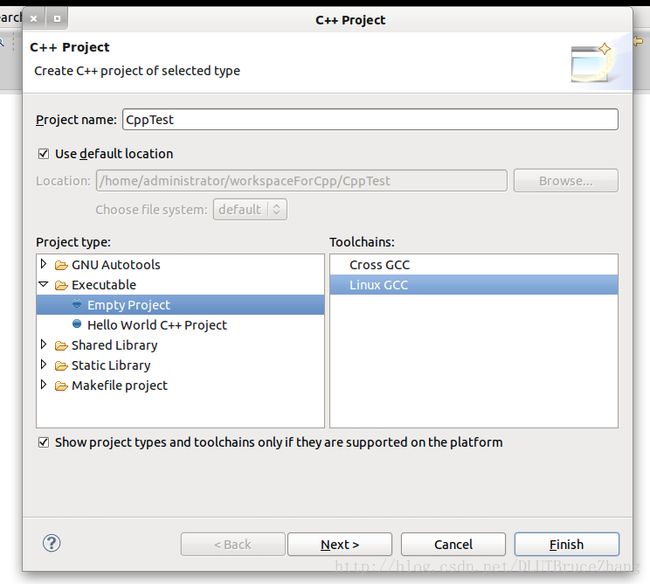650x584 pixels.
Task: Click the Static Library folder icon
Action: [61, 366]
